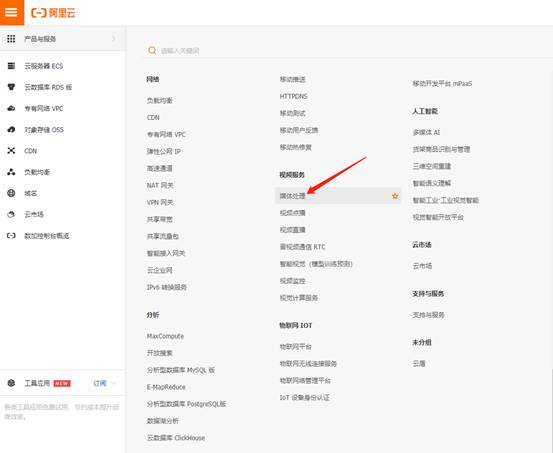Open 移动开发平台 mPaaS
Image resolution: width=553 pixels, height=453 pixels.
pos(442,84)
